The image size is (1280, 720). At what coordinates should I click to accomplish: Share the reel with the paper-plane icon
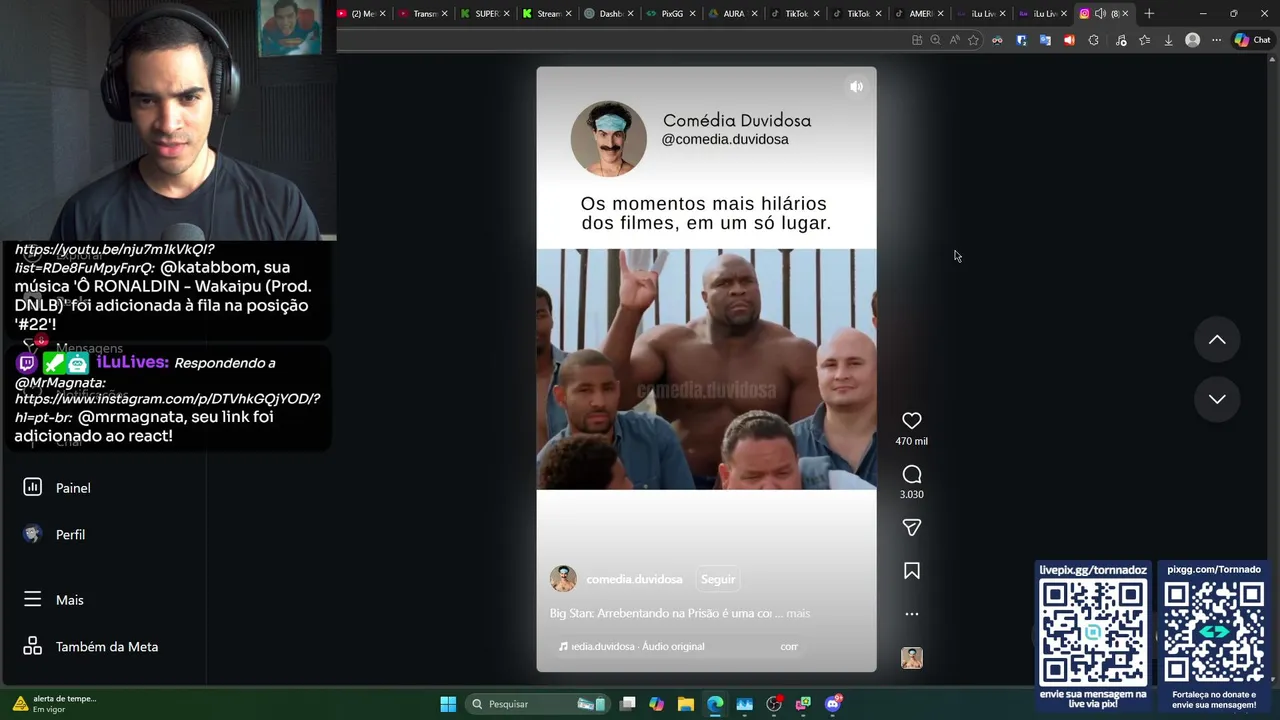click(911, 527)
